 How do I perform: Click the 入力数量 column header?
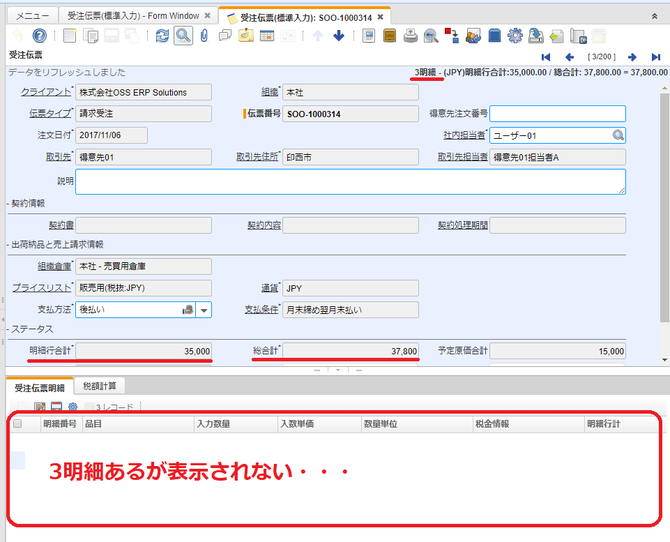235,424
